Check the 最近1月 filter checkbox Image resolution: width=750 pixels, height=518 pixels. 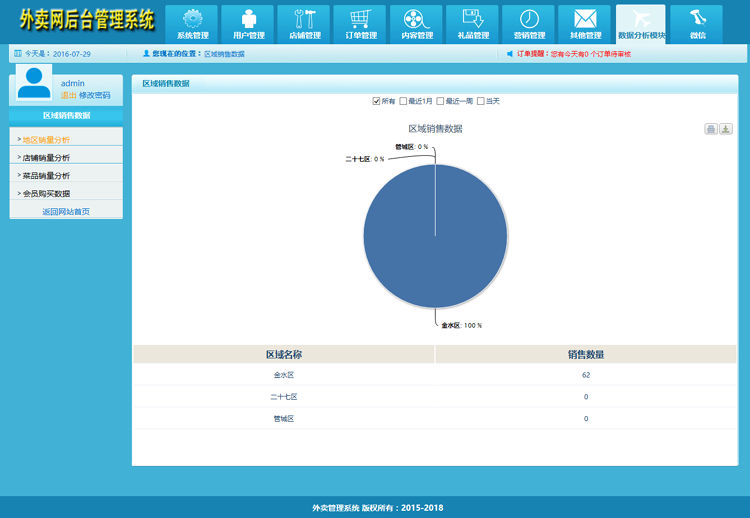pyautogui.click(x=404, y=101)
